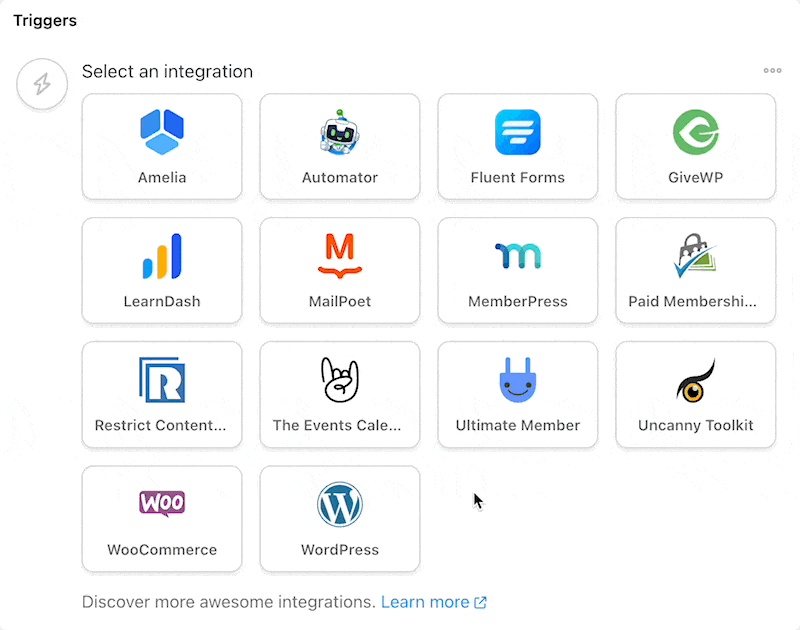Open the Learn more link
Screen dimensions: 800x630
434,602
